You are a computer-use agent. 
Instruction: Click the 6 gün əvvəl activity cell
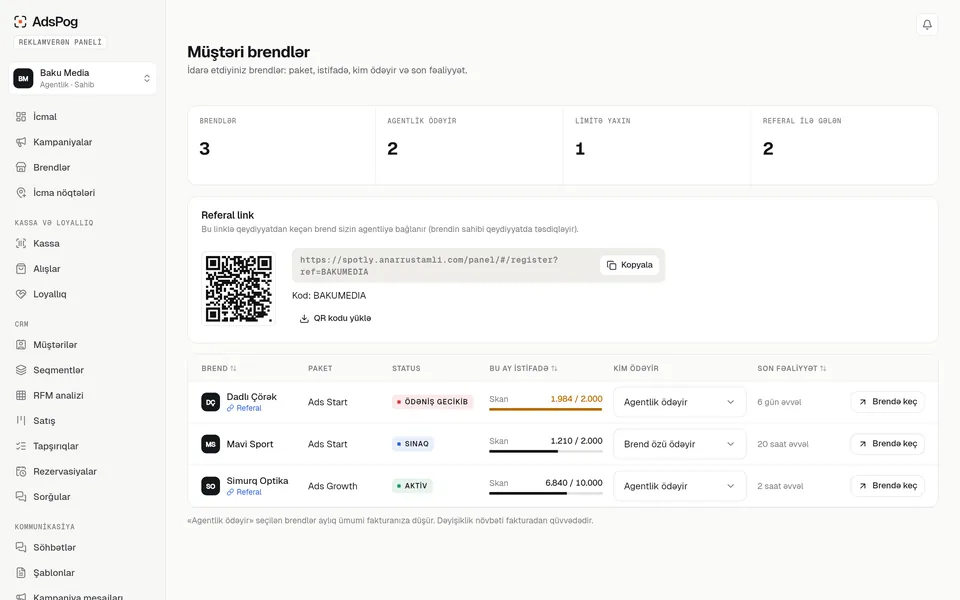pyautogui.click(x=779, y=402)
